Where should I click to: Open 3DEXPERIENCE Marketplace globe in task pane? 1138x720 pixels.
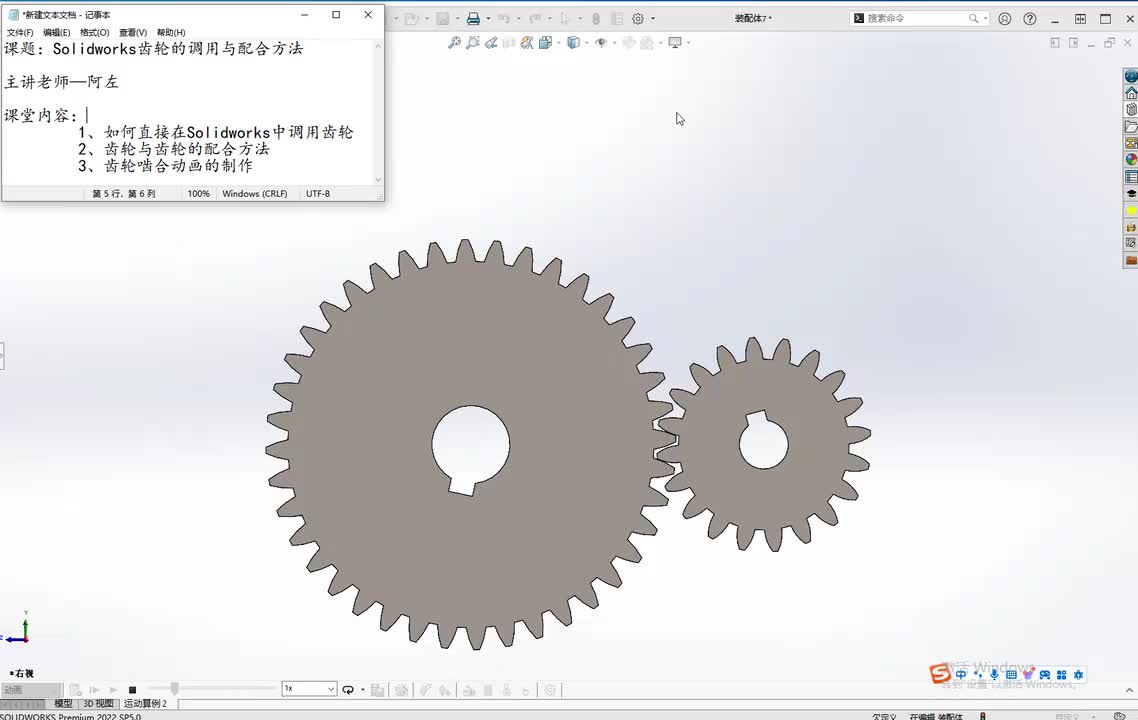point(1131,76)
